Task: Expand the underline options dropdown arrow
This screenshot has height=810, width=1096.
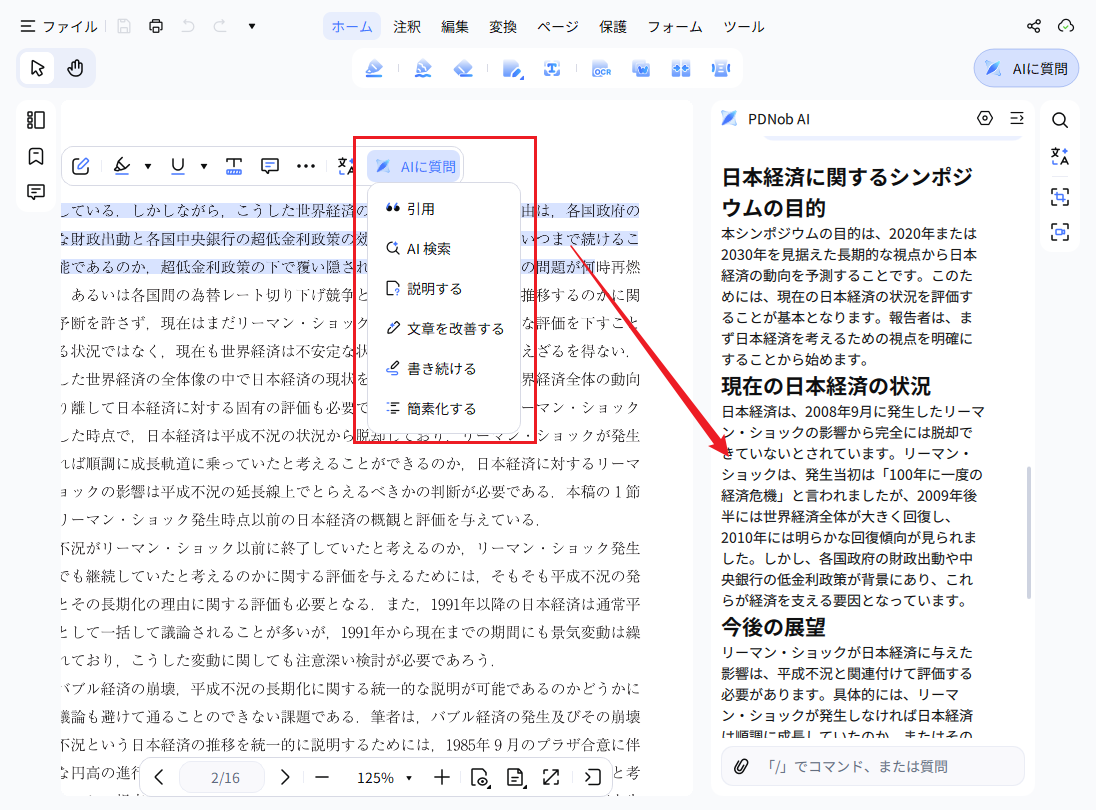Action: point(204,166)
